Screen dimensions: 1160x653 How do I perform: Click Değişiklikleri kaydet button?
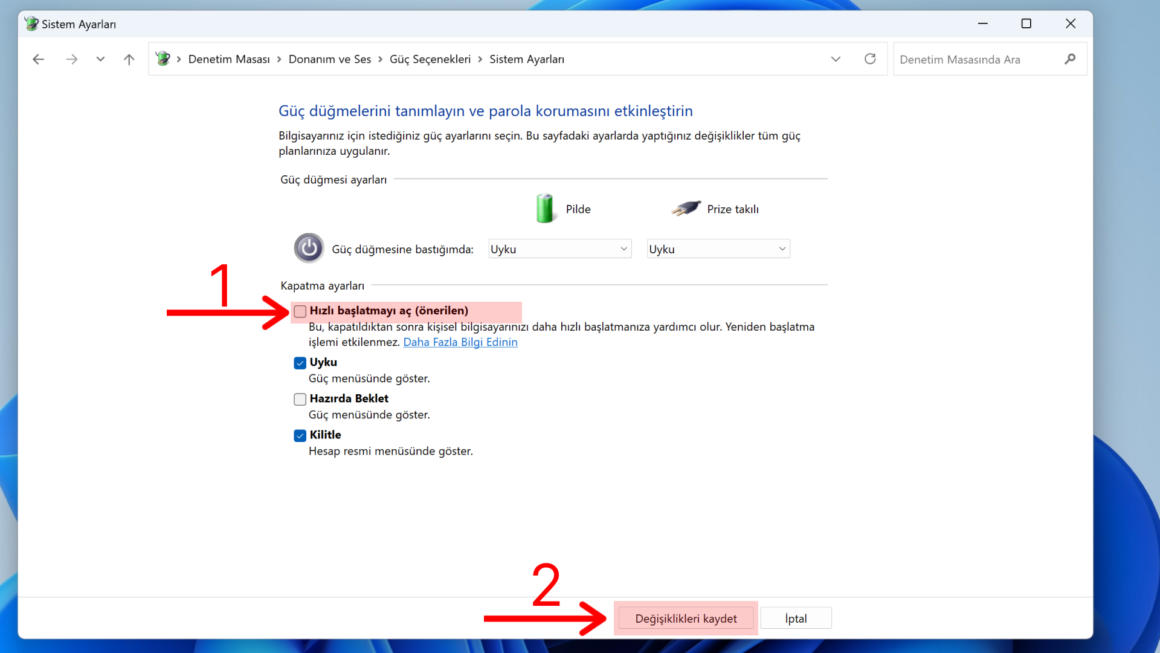[x=686, y=618]
